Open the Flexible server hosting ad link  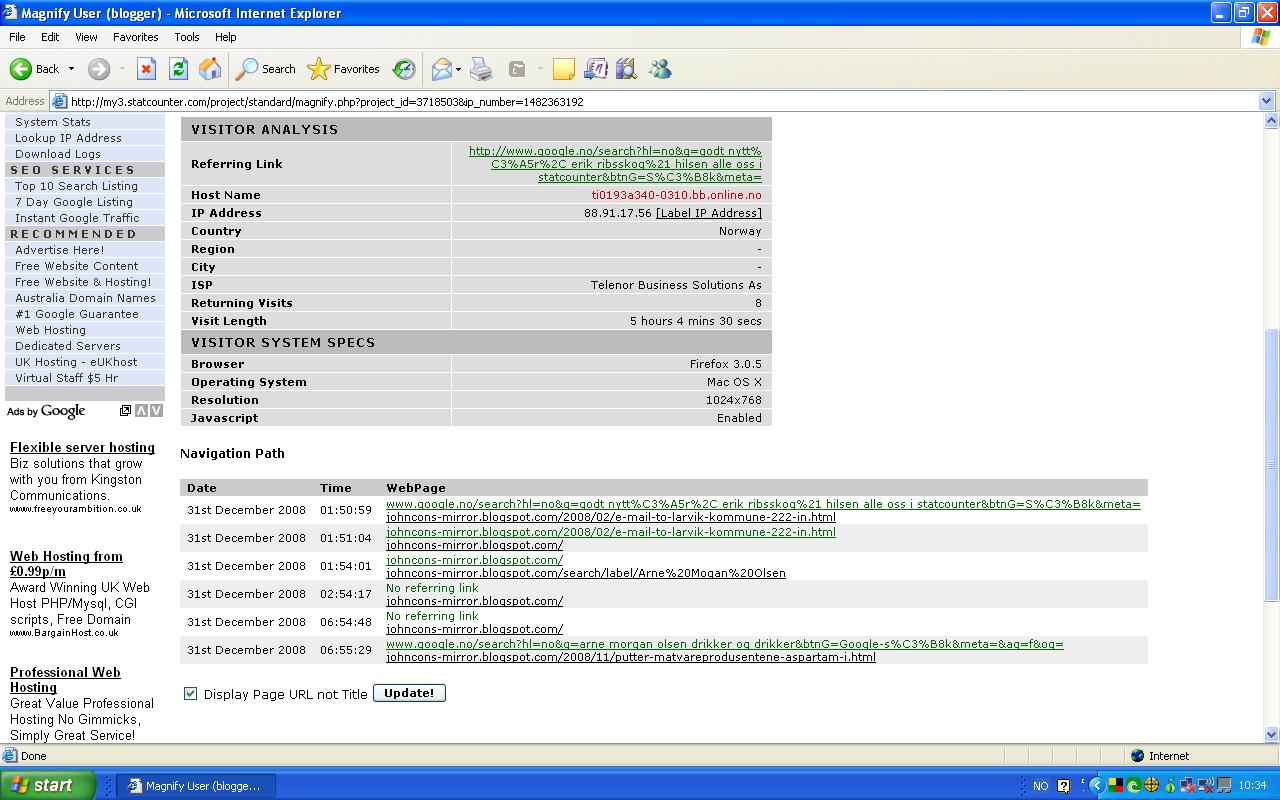pyautogui.click(x=82, y=447)
